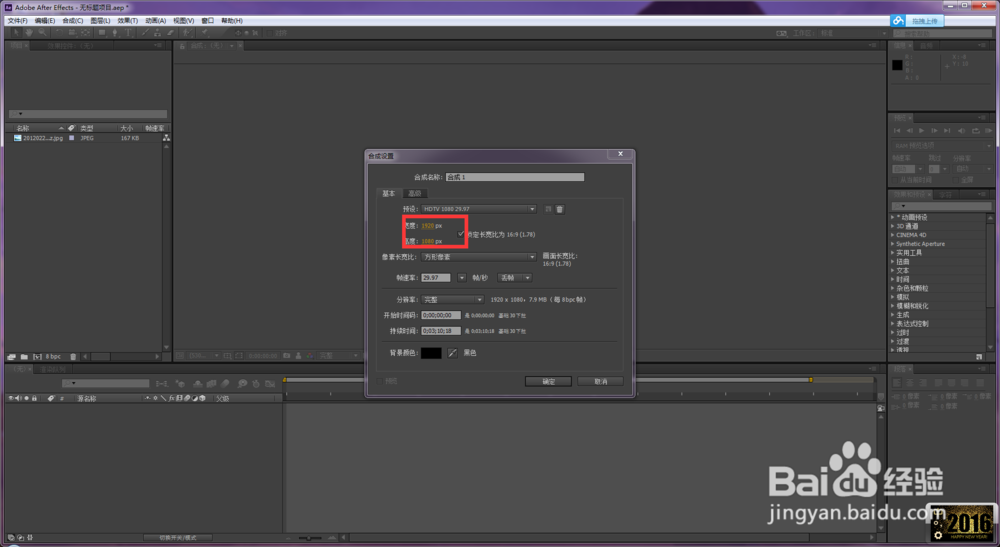Click the new folder icon in project panel

pyautogui.click(x=24, y=356)
